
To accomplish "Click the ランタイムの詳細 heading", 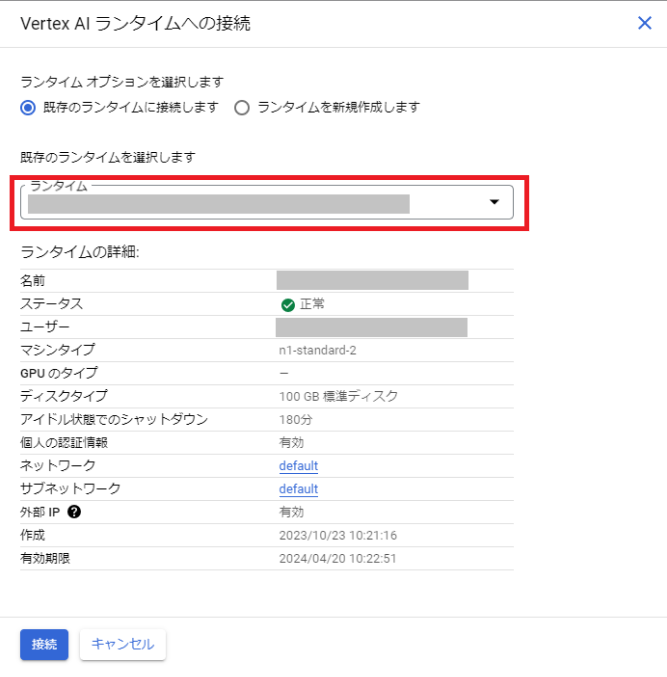I will point(80,252).
